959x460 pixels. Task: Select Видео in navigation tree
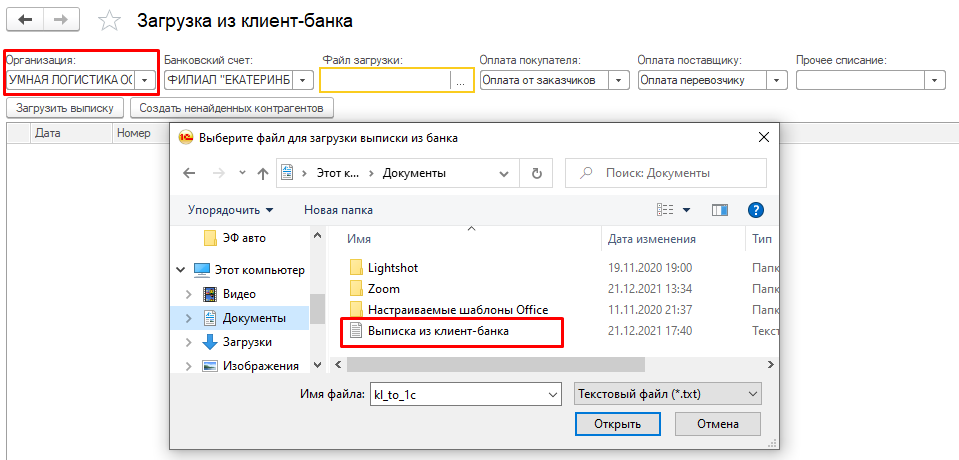pos(229,294)
